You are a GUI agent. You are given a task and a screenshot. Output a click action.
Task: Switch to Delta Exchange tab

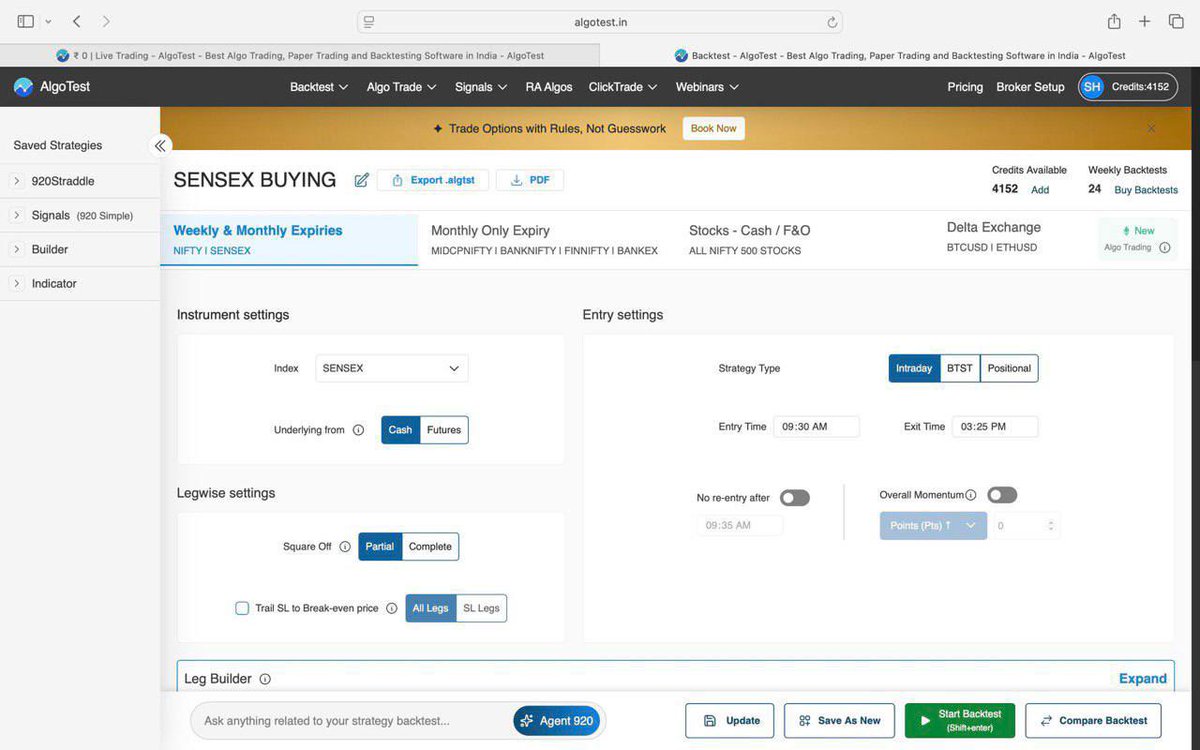coord(994,237)
